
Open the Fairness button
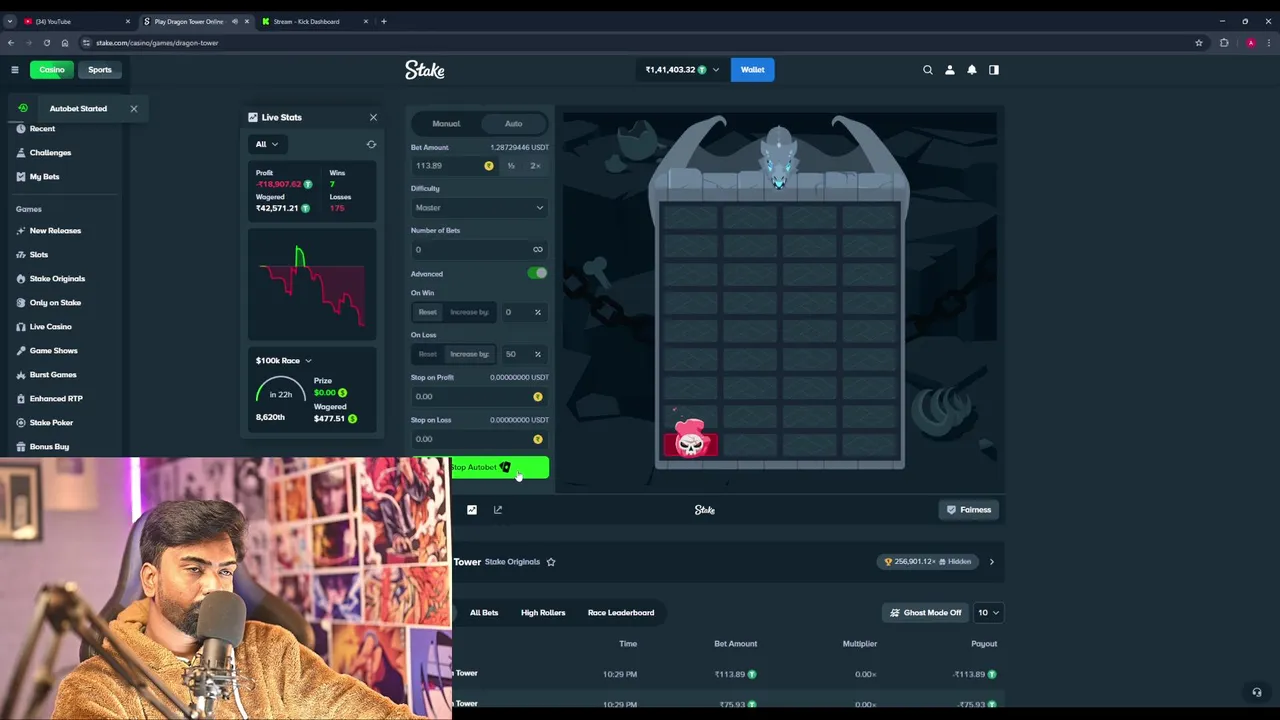point(969,510)
